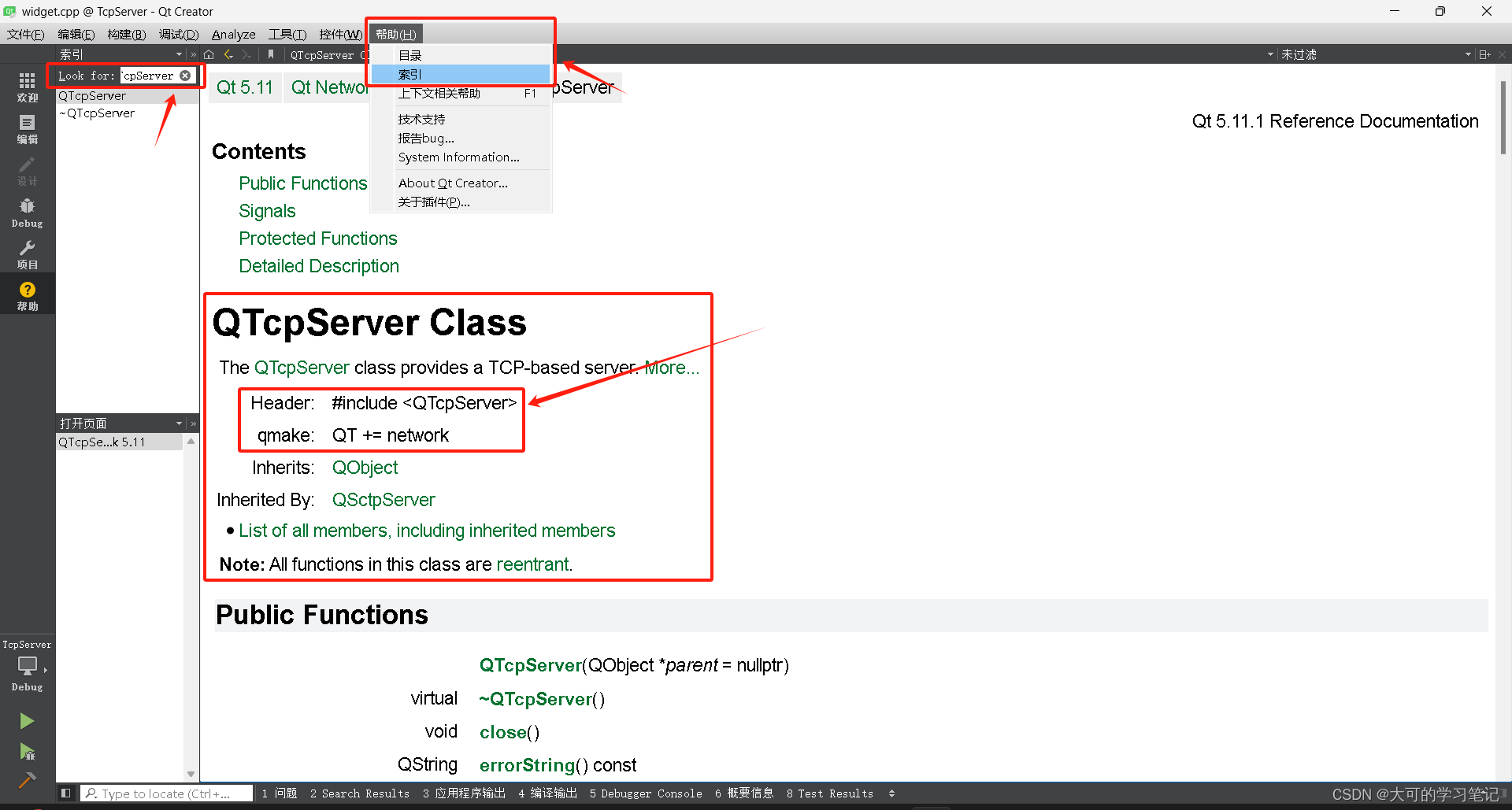Viewport: 1512px width, 810px height.
Task: Open 2 Search Results pane
Action: [x=360, y=793]
